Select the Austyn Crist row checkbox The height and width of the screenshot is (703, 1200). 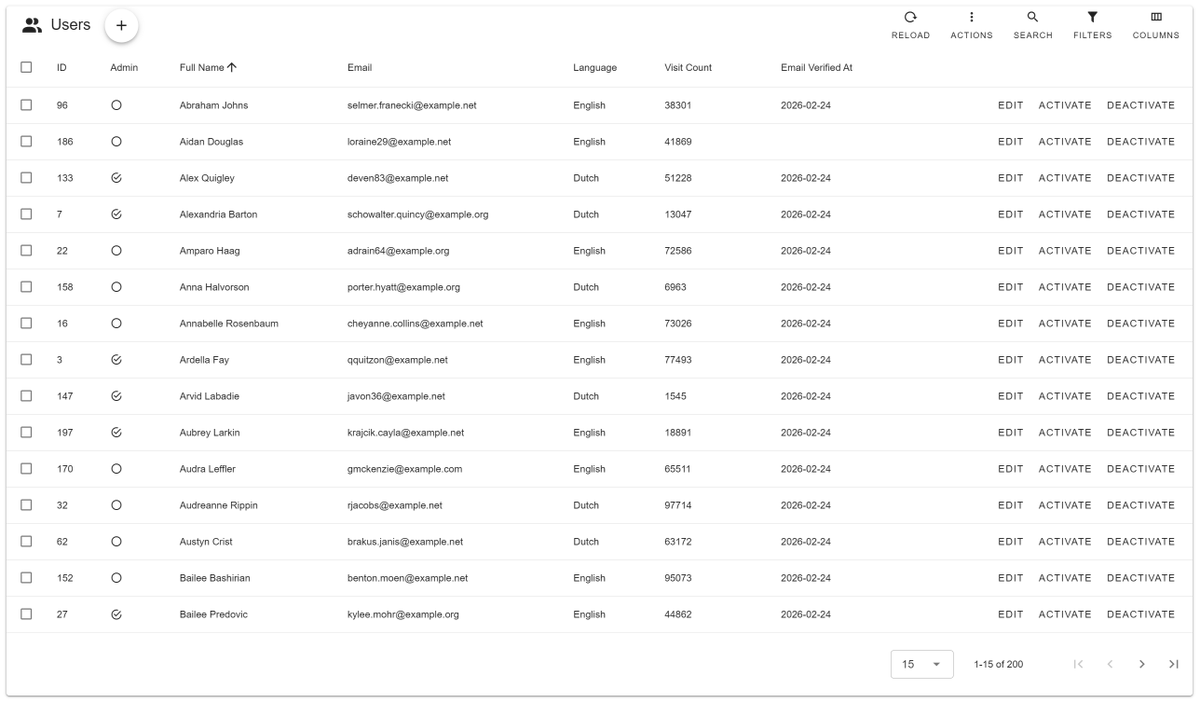27,541
